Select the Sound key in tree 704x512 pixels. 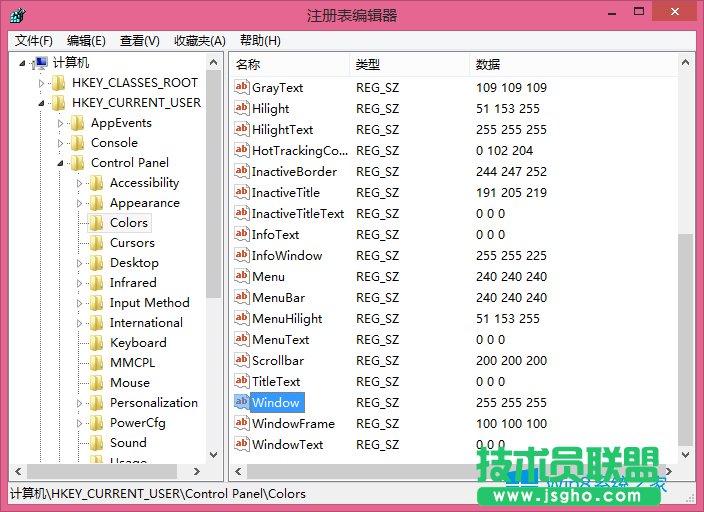(x=128, y=443)
